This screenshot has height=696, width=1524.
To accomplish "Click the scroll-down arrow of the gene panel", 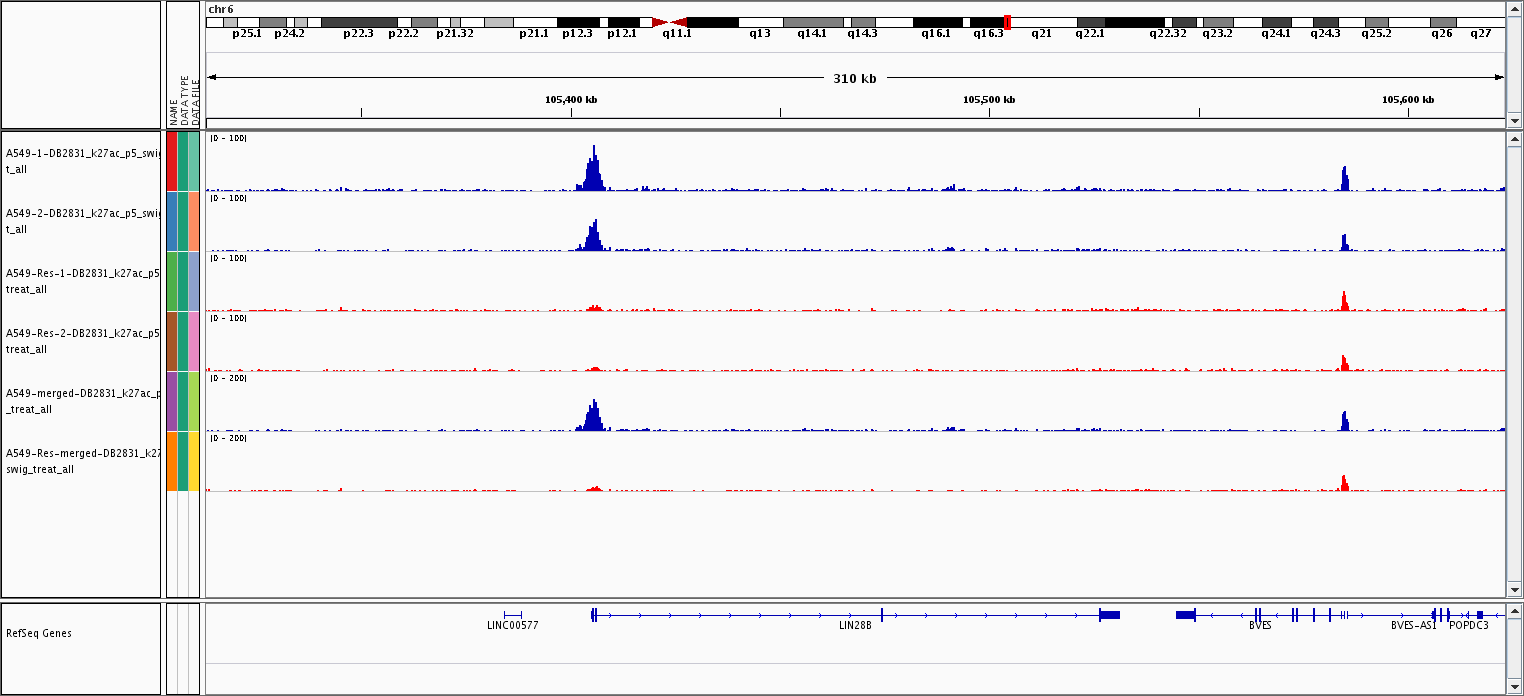I will pyautogui.click(x=1514, y=687).
